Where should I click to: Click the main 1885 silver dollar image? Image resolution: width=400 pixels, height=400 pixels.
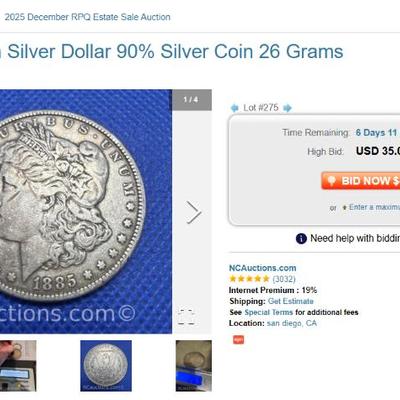pyautogui.click(x=86, y=211)
